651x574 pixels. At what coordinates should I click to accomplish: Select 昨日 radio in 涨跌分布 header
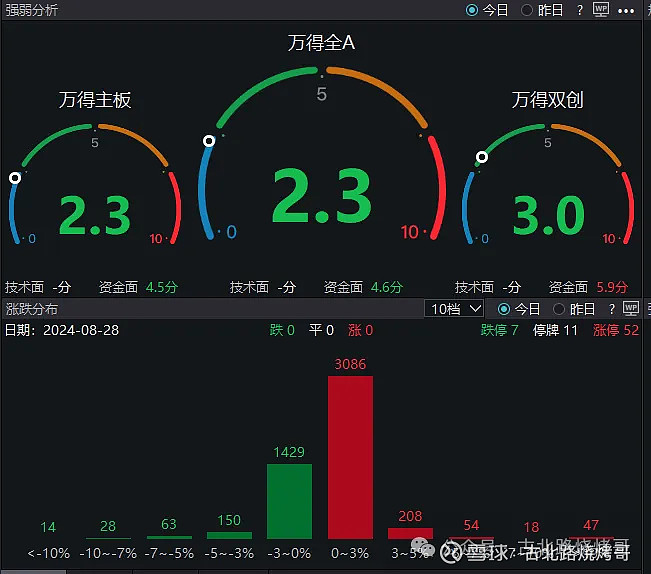(x=559, y=309)
